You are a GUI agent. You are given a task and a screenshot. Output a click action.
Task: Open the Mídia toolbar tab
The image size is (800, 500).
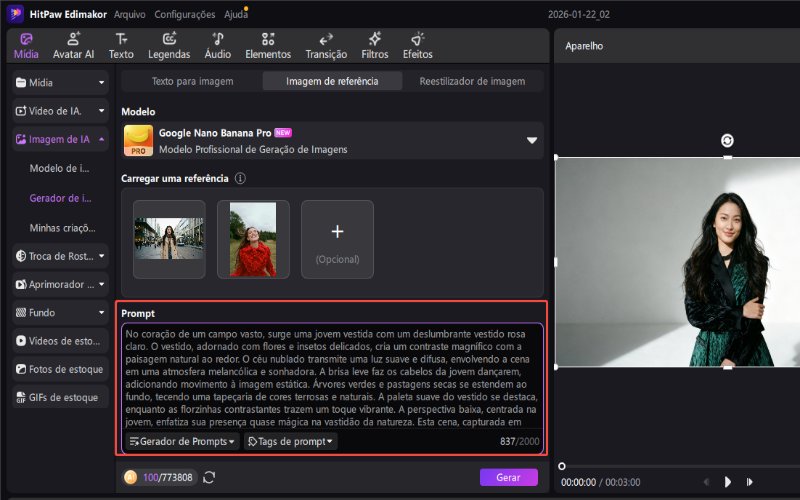click(x=26, y=46)
